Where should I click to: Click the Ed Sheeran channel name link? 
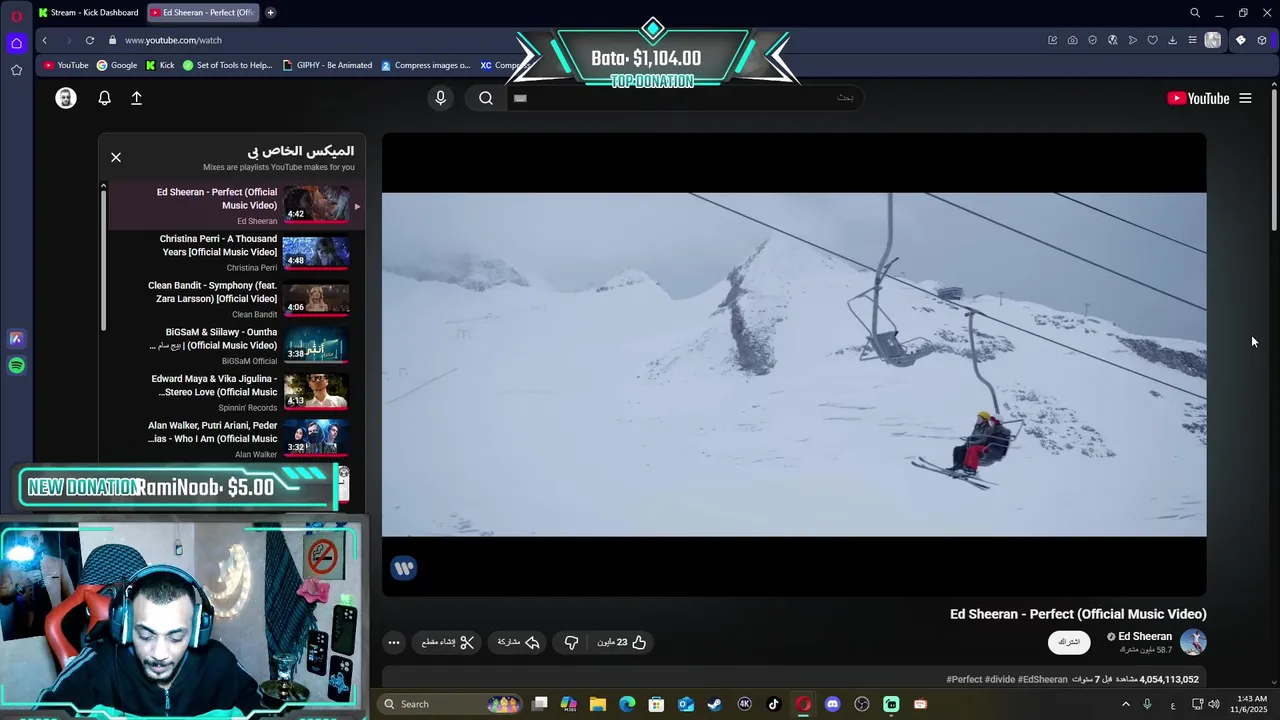point(1144,636)
